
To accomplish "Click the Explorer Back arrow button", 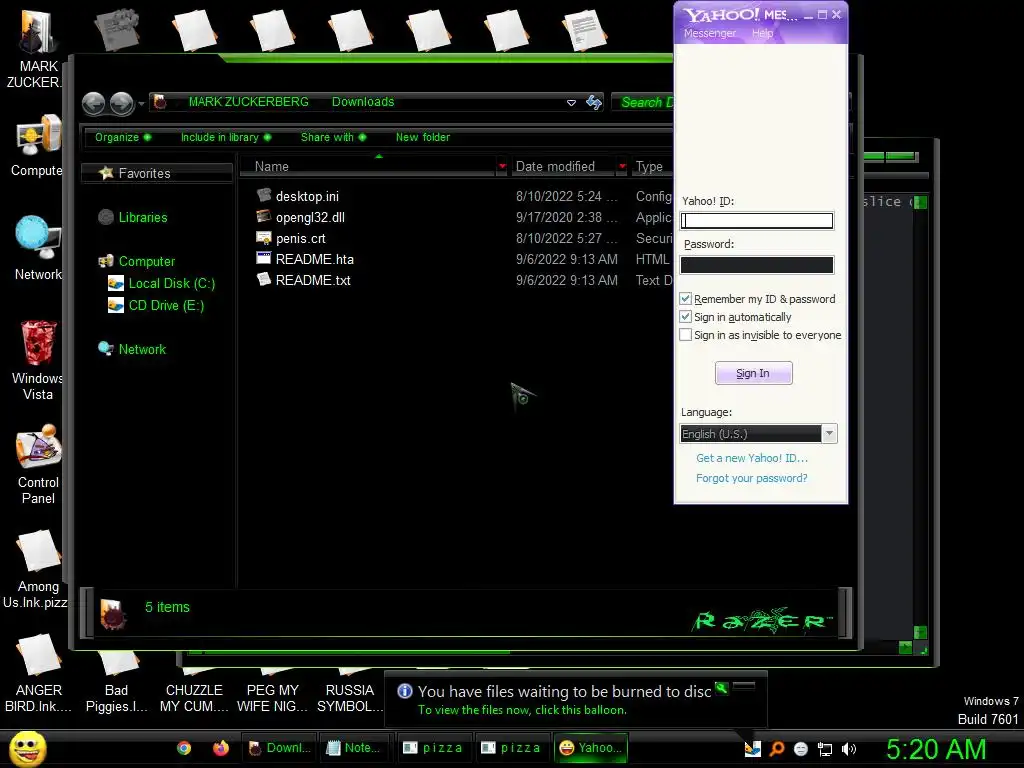I will point(93,103).
